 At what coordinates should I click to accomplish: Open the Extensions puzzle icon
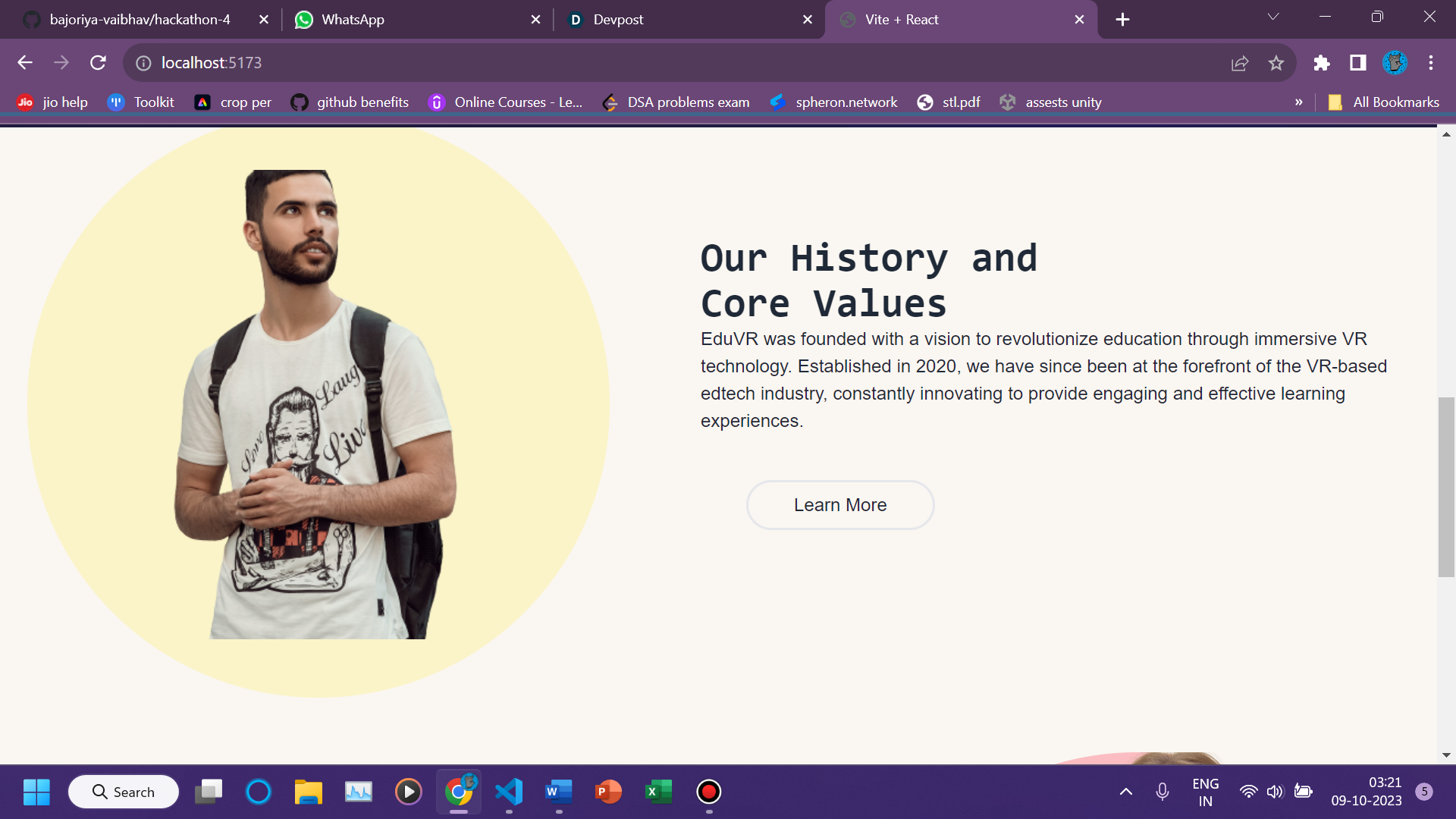pyautogui.click(x=1322, y=63)
